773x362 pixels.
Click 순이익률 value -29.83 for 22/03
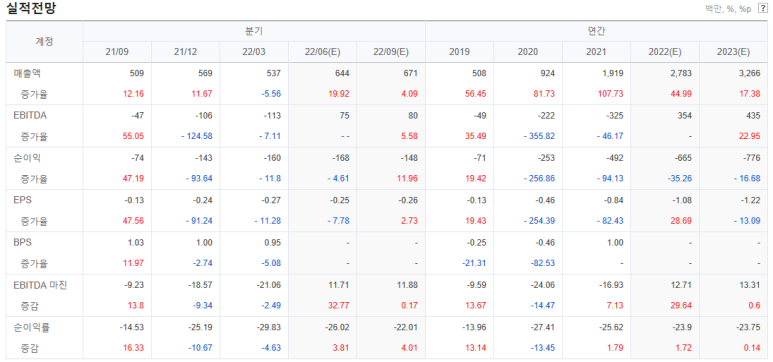pyautogui.click(x=270, y=327)
